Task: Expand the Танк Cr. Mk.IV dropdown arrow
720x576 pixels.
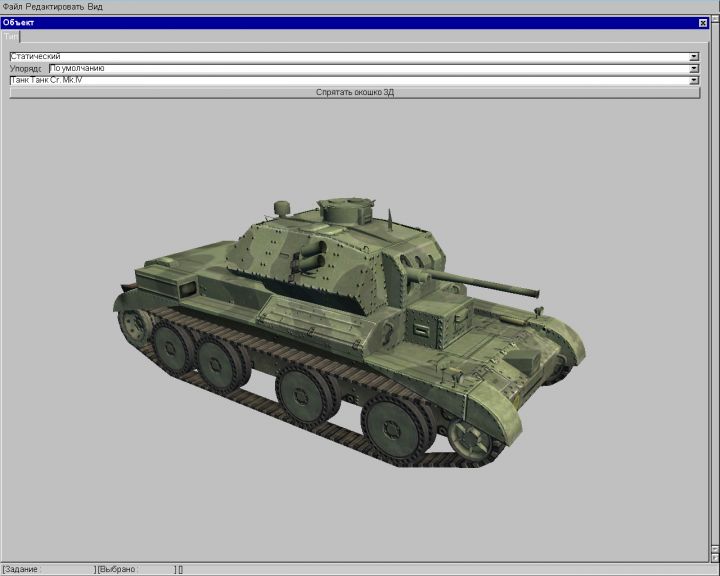Action: click(x=694, y=81)
